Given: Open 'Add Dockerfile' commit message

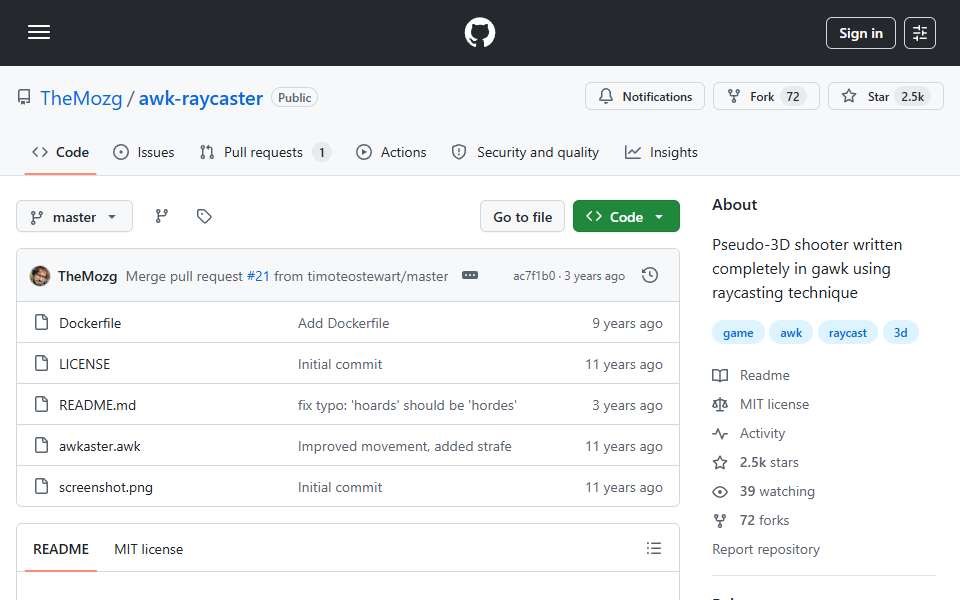Looking at the screenshot, I should (343, 323).
